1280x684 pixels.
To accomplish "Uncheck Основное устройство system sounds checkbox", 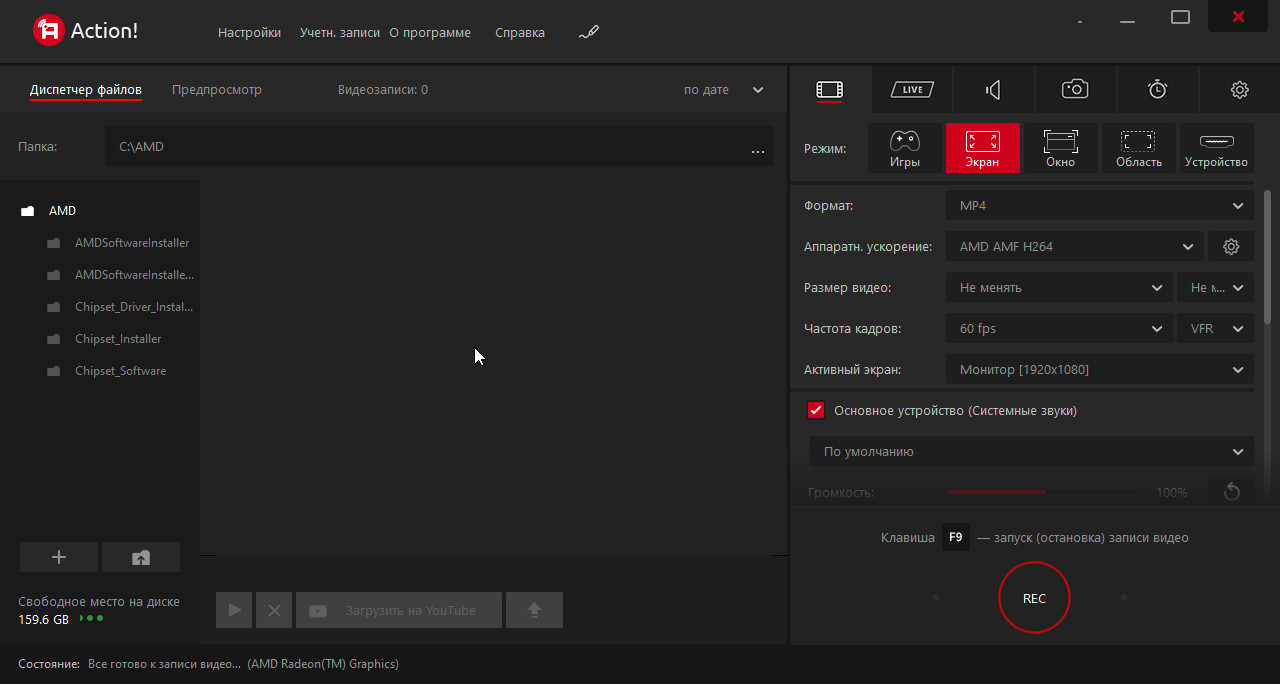I will click(816, 411).
